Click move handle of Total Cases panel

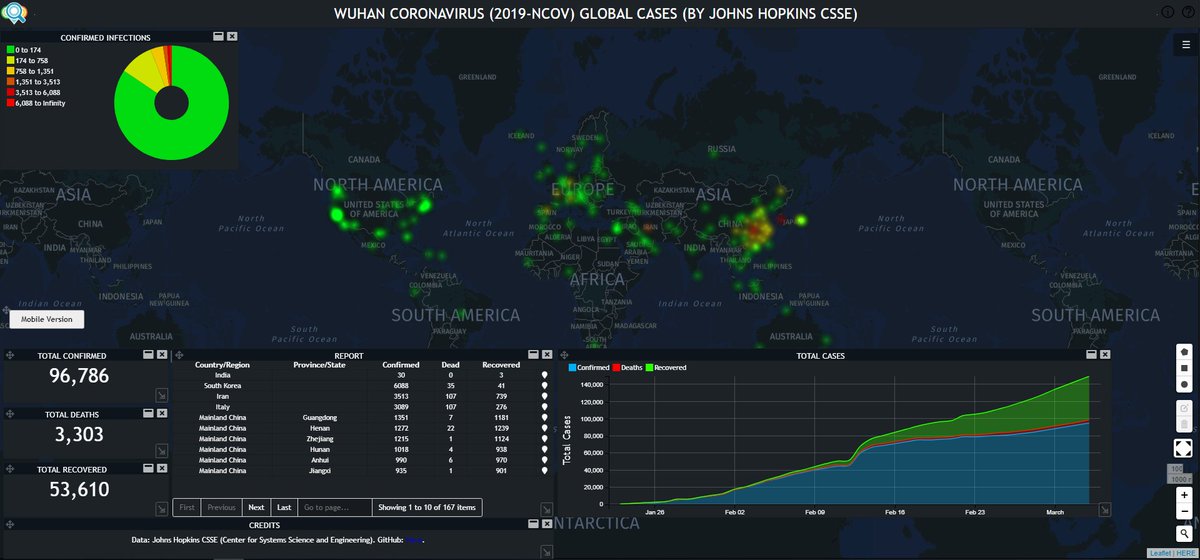coord(565,355)
